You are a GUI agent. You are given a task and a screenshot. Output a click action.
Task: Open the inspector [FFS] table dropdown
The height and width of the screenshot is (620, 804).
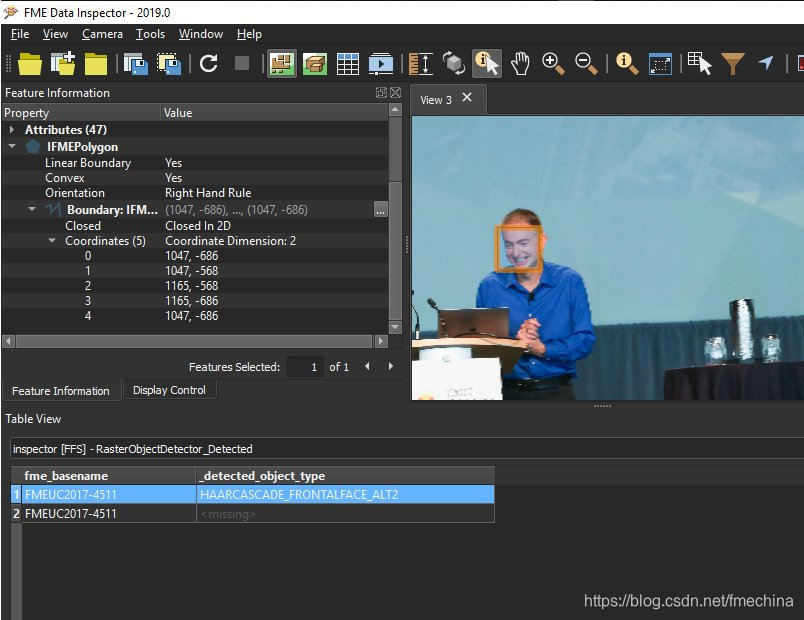tap(405, 449)
